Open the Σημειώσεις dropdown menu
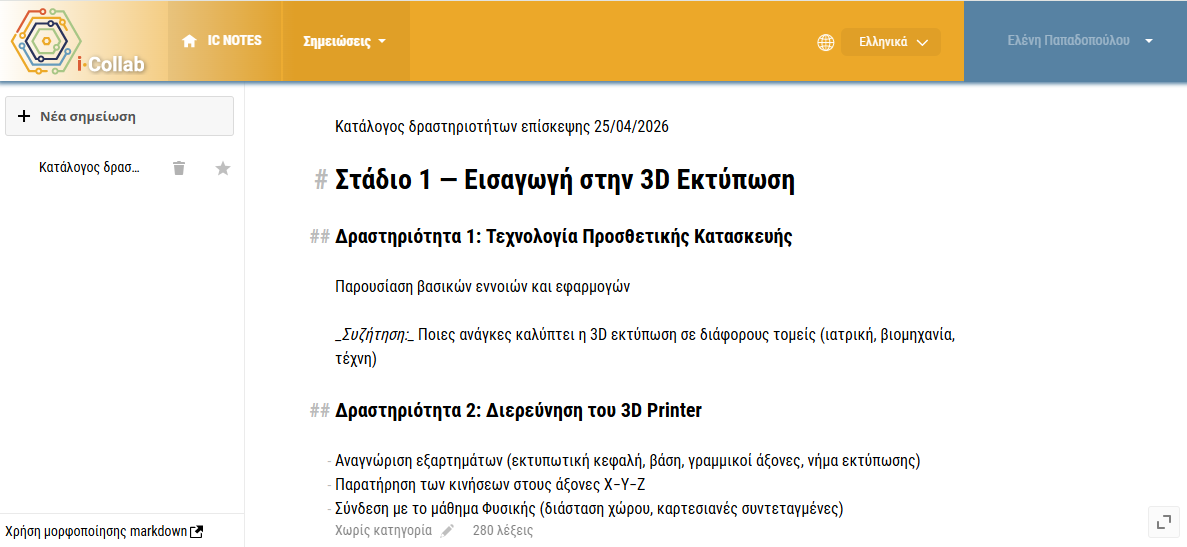The image size is (1187, 547). click(x=344, y=41)
